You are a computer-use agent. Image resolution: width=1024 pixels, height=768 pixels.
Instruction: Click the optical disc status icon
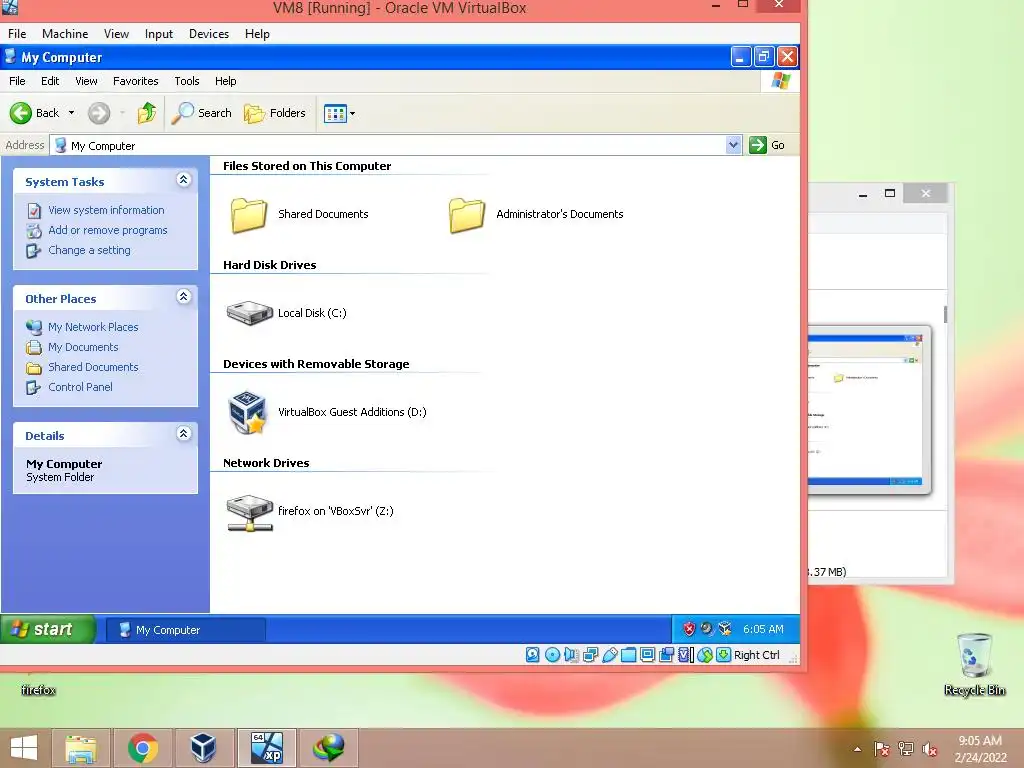pos(552,655)
